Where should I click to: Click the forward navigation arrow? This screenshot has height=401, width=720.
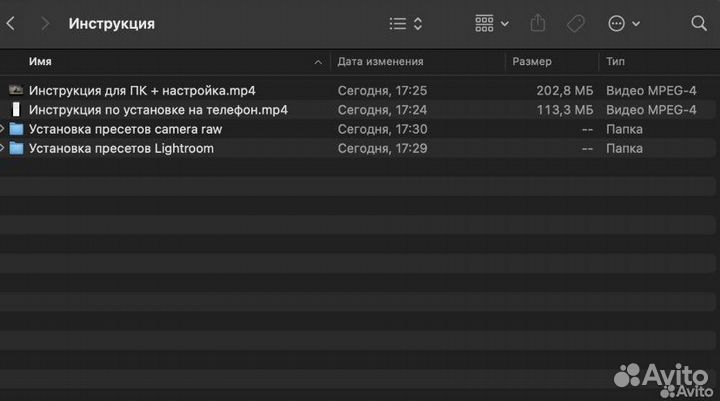pyautogui.click(x=44, y=23)
